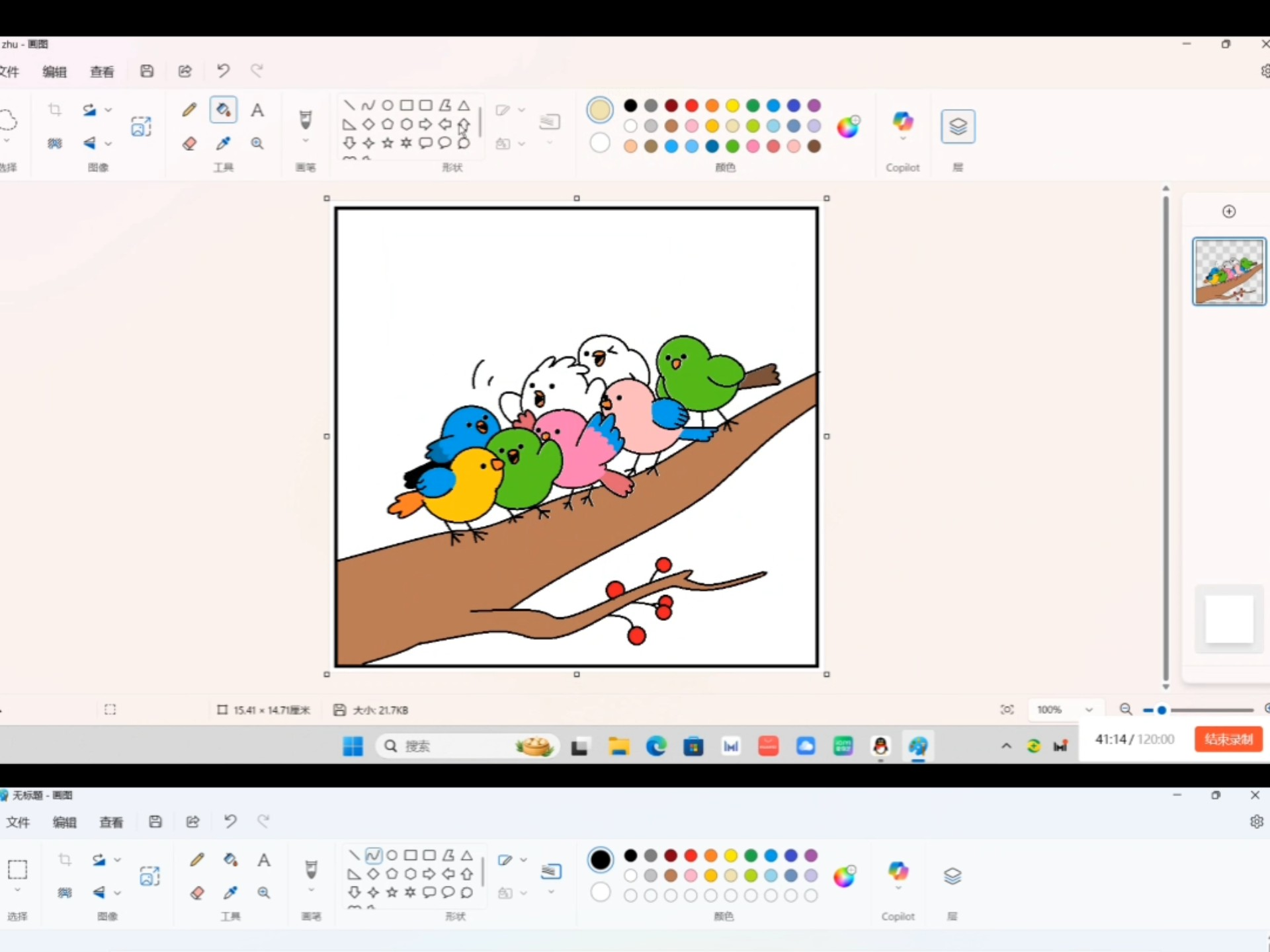This screenshot has height=952, width=1270.
Task: Select the Text tool in top window
Action: [x=257, y=110]
